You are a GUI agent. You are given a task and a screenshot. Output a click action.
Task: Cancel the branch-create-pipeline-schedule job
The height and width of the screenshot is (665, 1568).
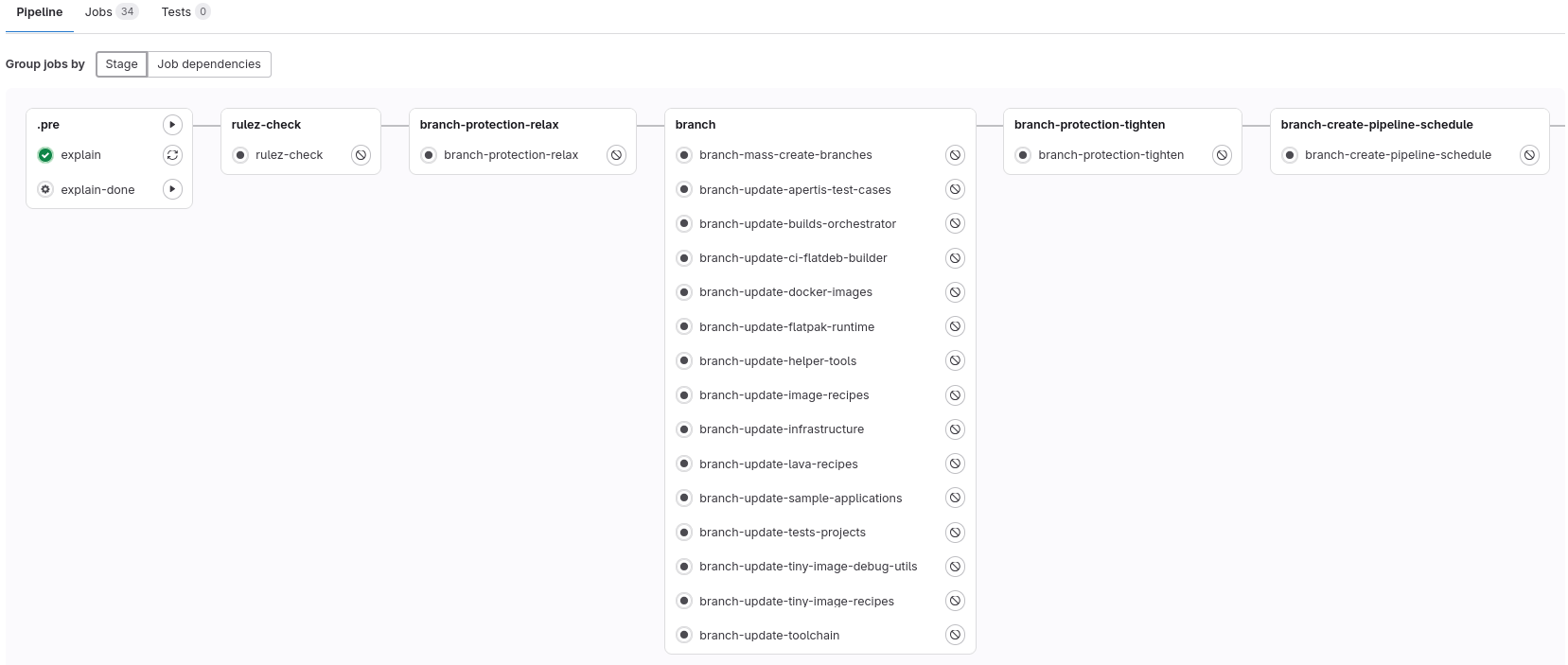coord(1529,155)
